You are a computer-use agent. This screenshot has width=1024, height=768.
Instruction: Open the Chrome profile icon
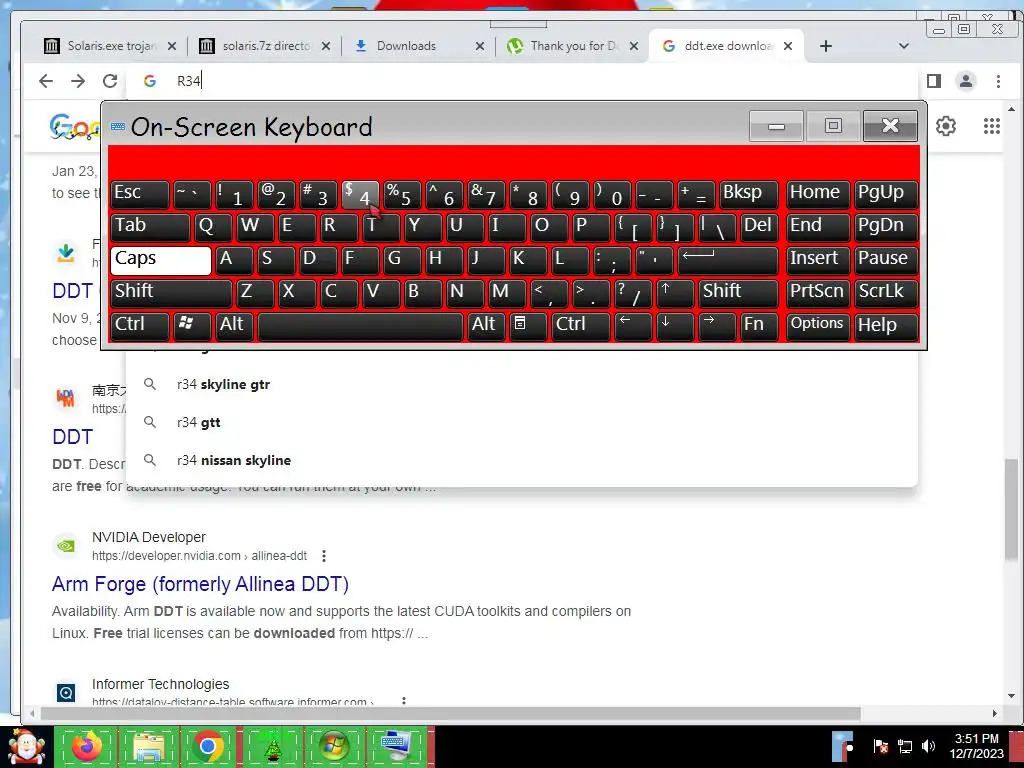point(965,81)
